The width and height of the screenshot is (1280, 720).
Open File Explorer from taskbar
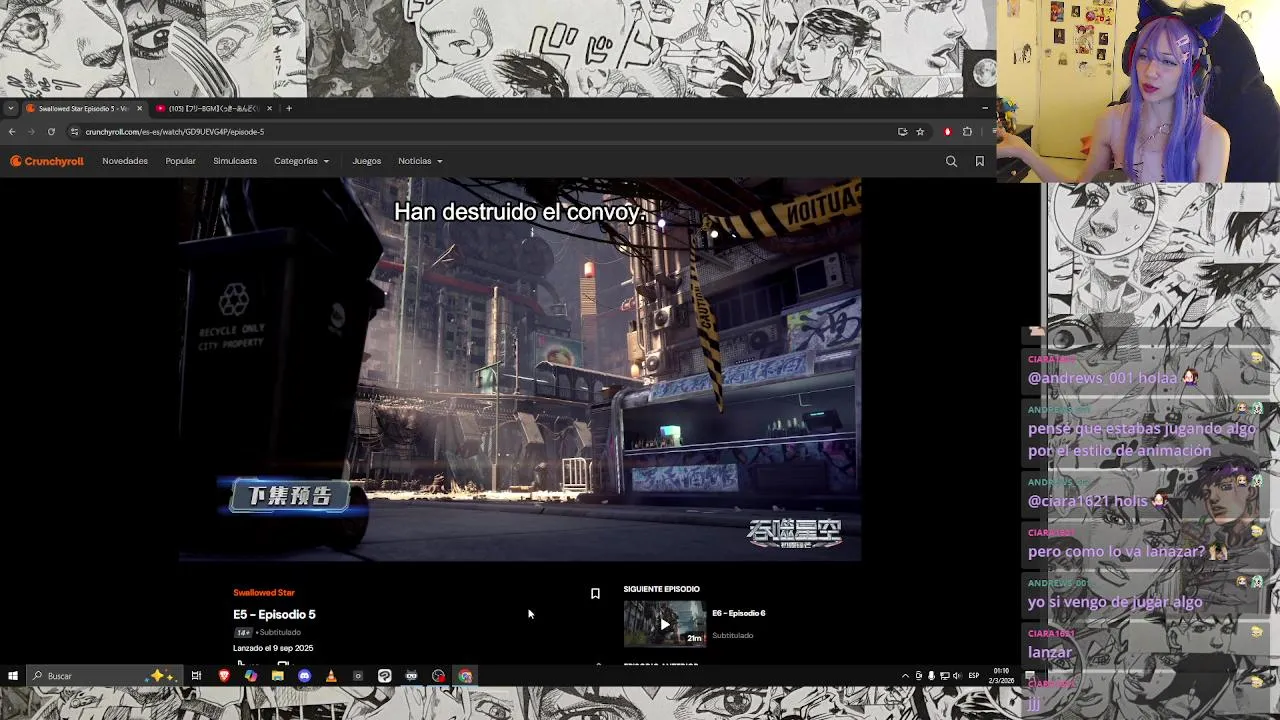(x=278, y=676)
